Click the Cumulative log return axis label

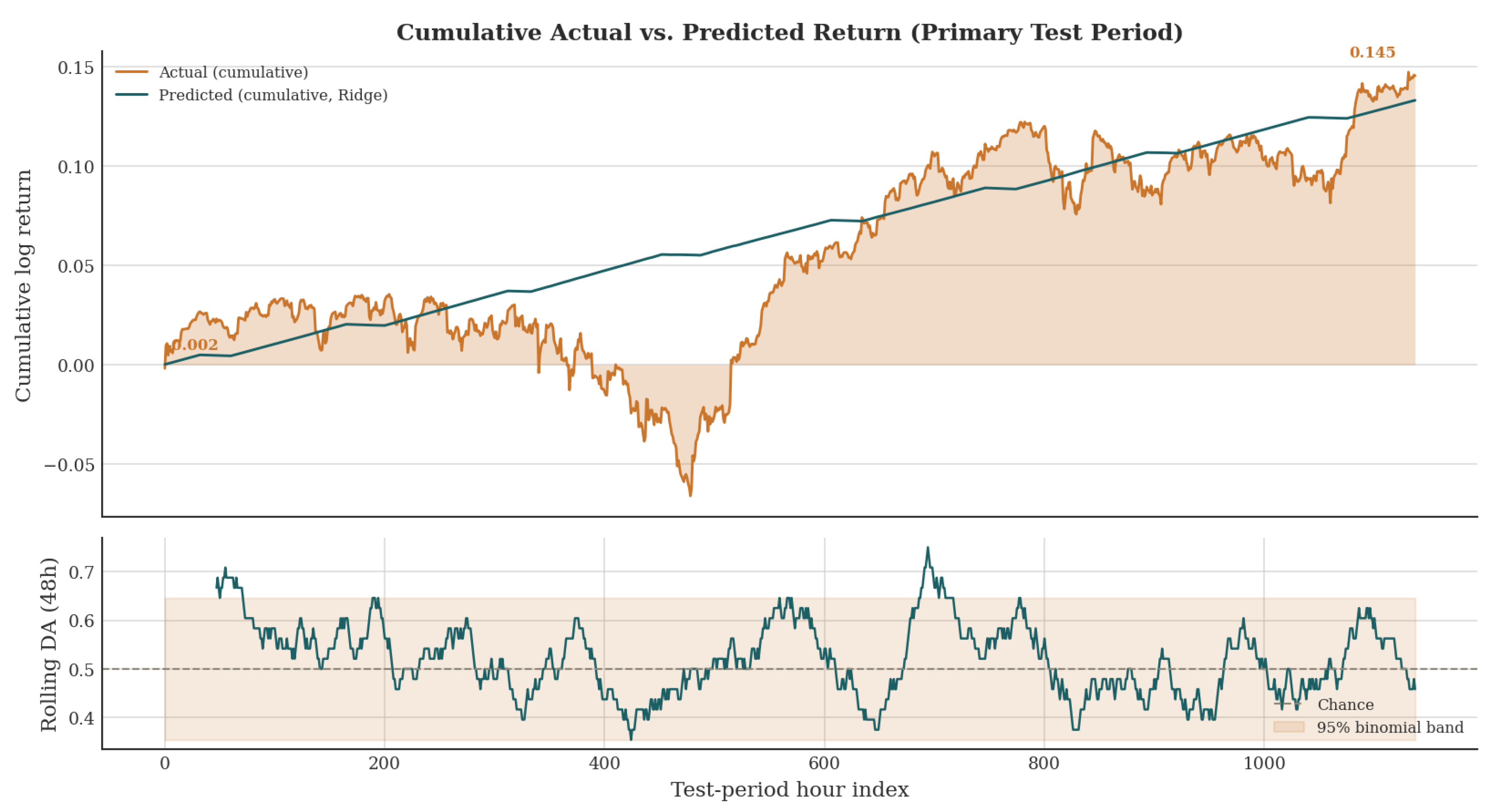coord(23,285)
